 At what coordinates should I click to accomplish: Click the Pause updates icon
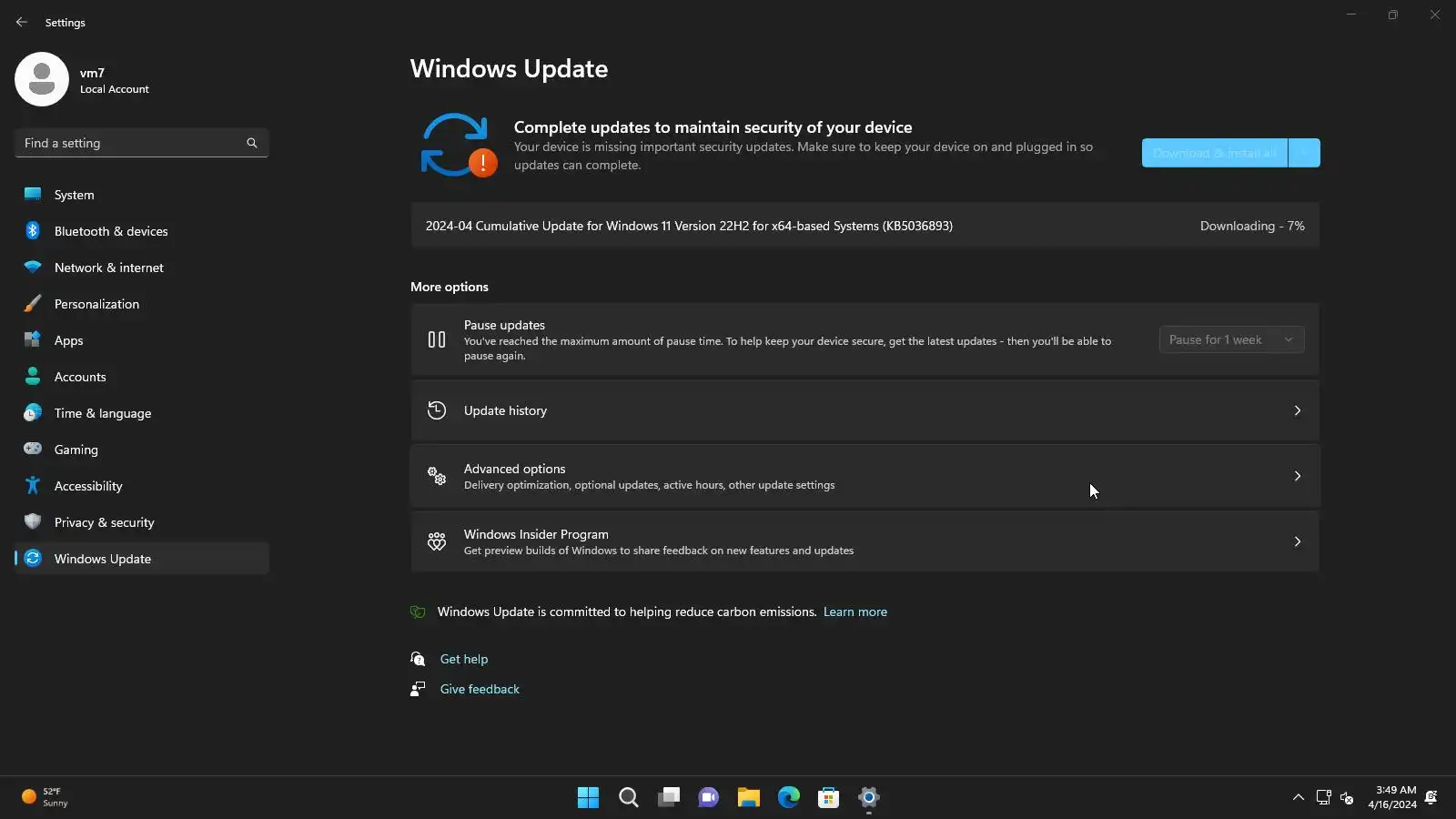click(x=437, y=339)
